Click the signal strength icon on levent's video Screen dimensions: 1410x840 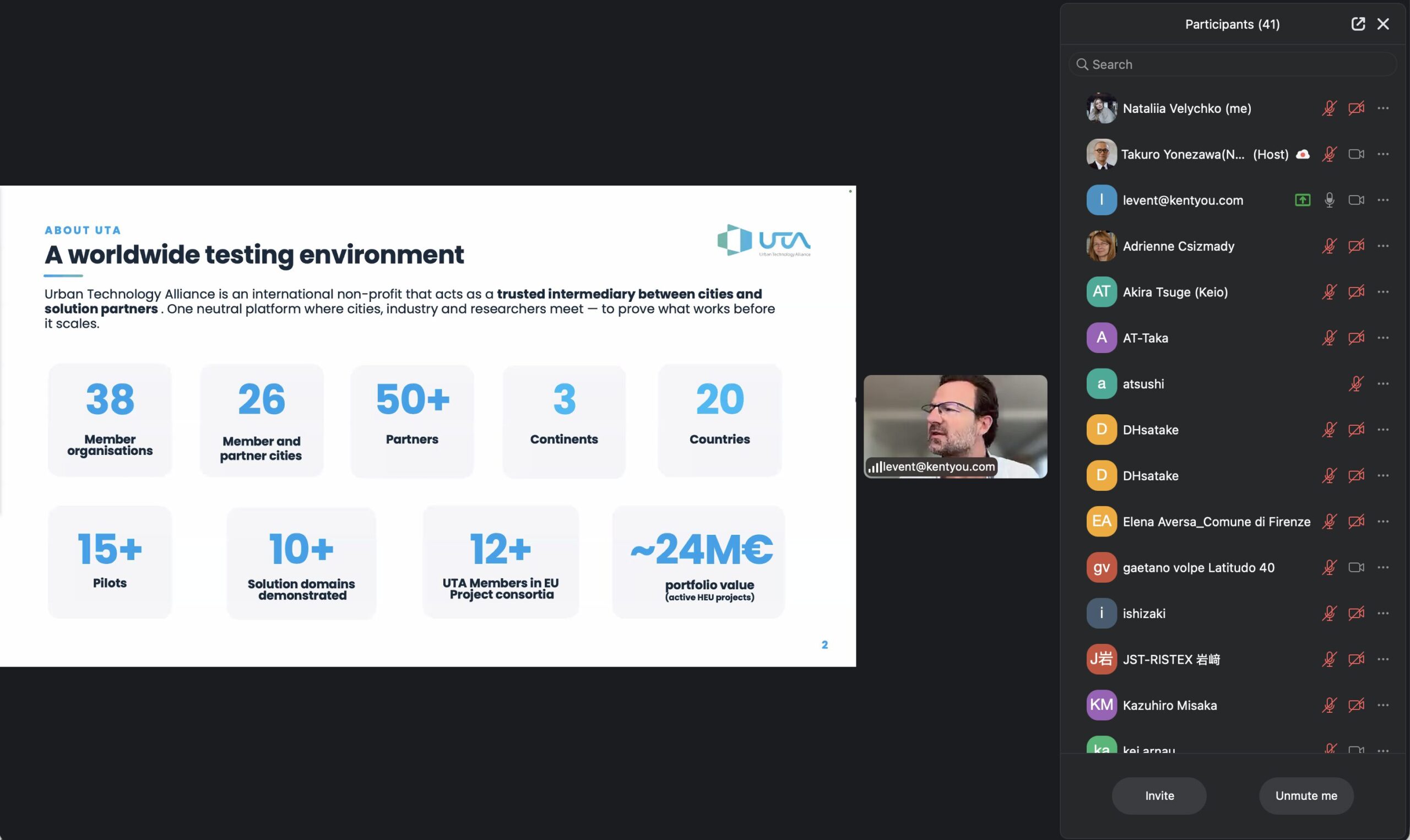click(875, 467)
